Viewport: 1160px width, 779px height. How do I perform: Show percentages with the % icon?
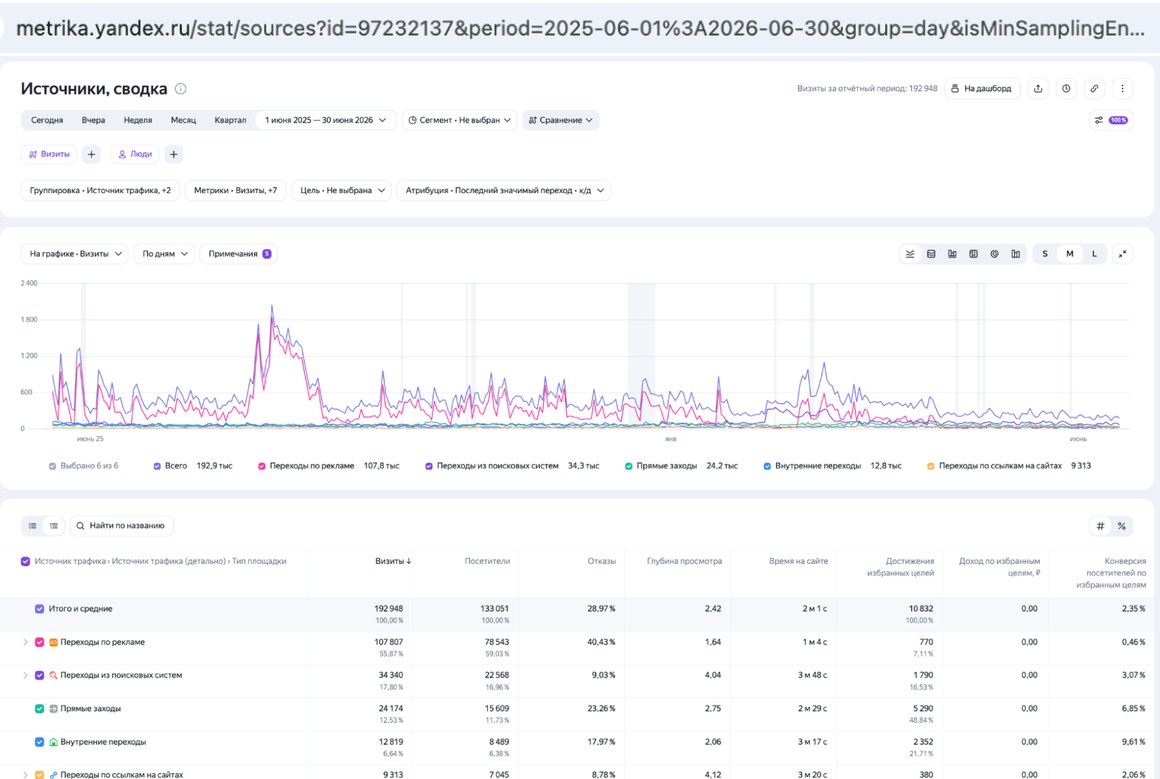[x=1122, y=526]
